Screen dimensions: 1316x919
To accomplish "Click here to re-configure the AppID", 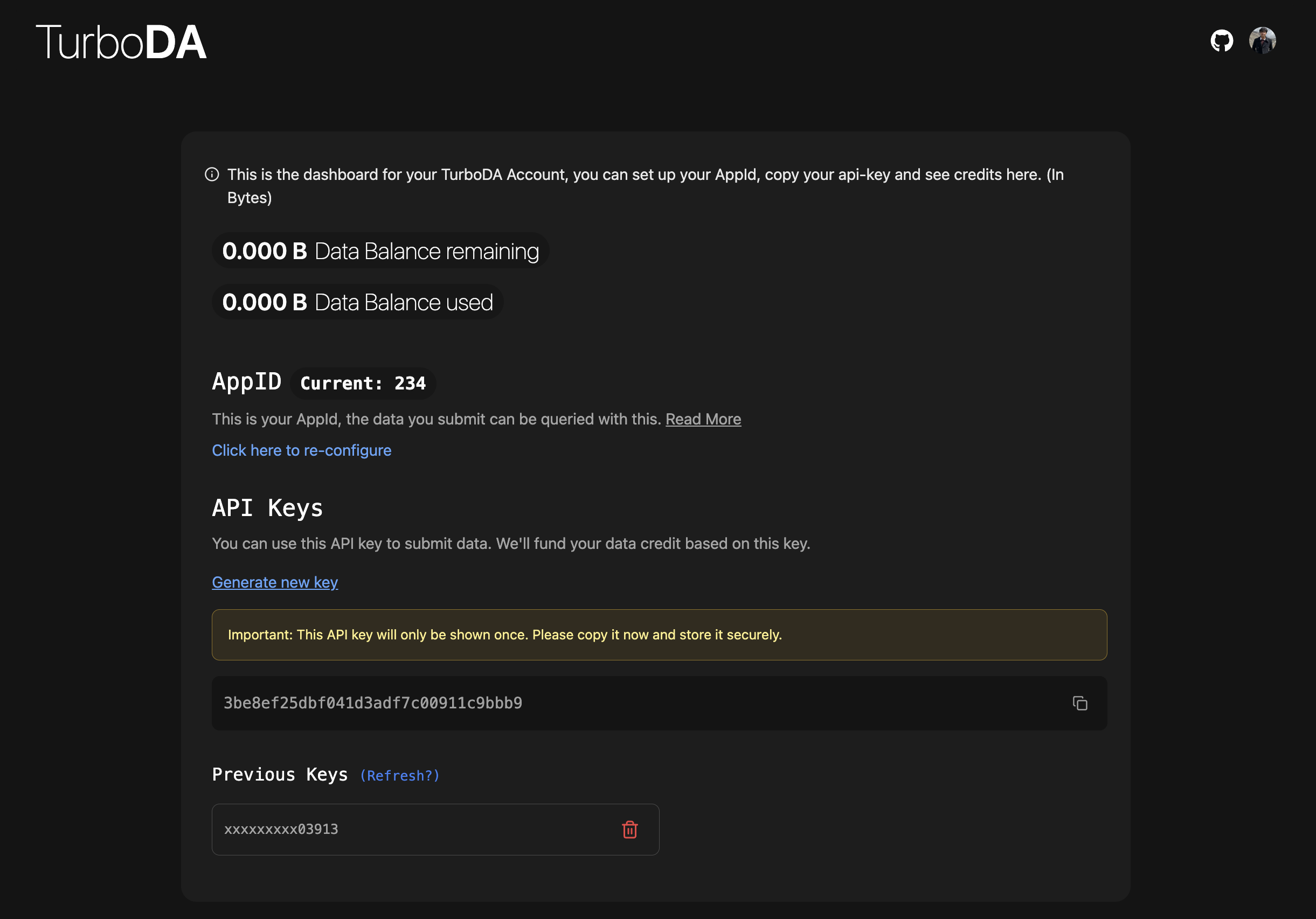I will point(301,450).
